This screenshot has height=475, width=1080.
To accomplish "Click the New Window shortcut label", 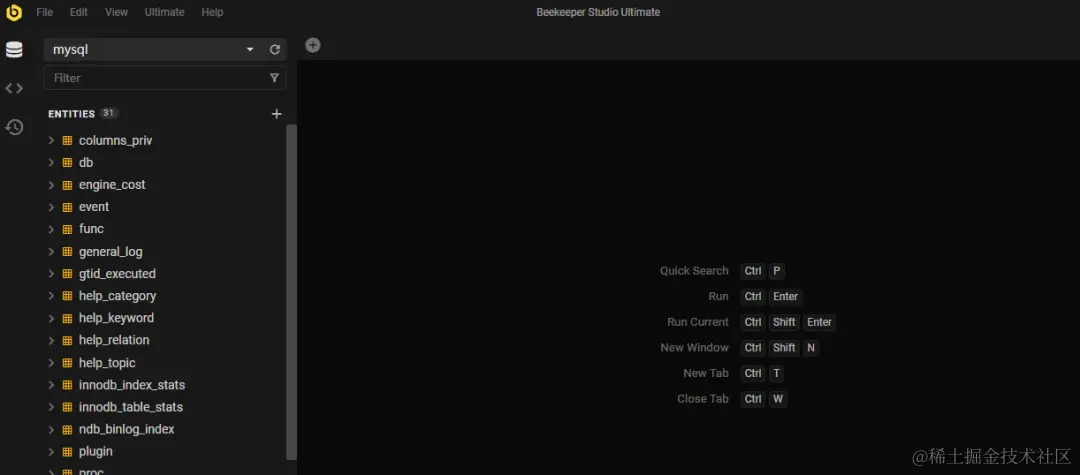I will [694, 348].
